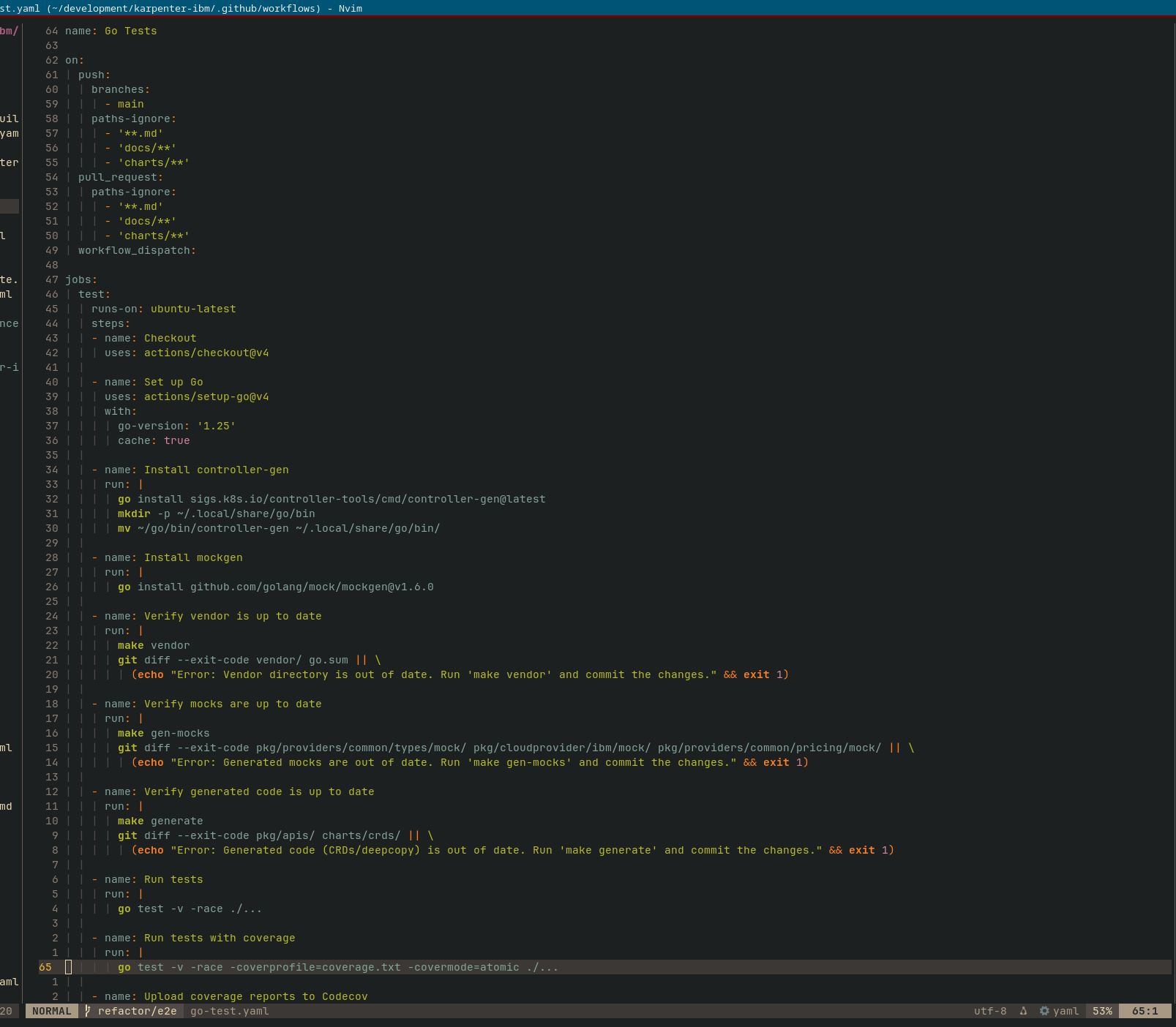Click the 53% scroll position indicator
The height and width of the screenshot is (1027, 1176).
1102,1011
